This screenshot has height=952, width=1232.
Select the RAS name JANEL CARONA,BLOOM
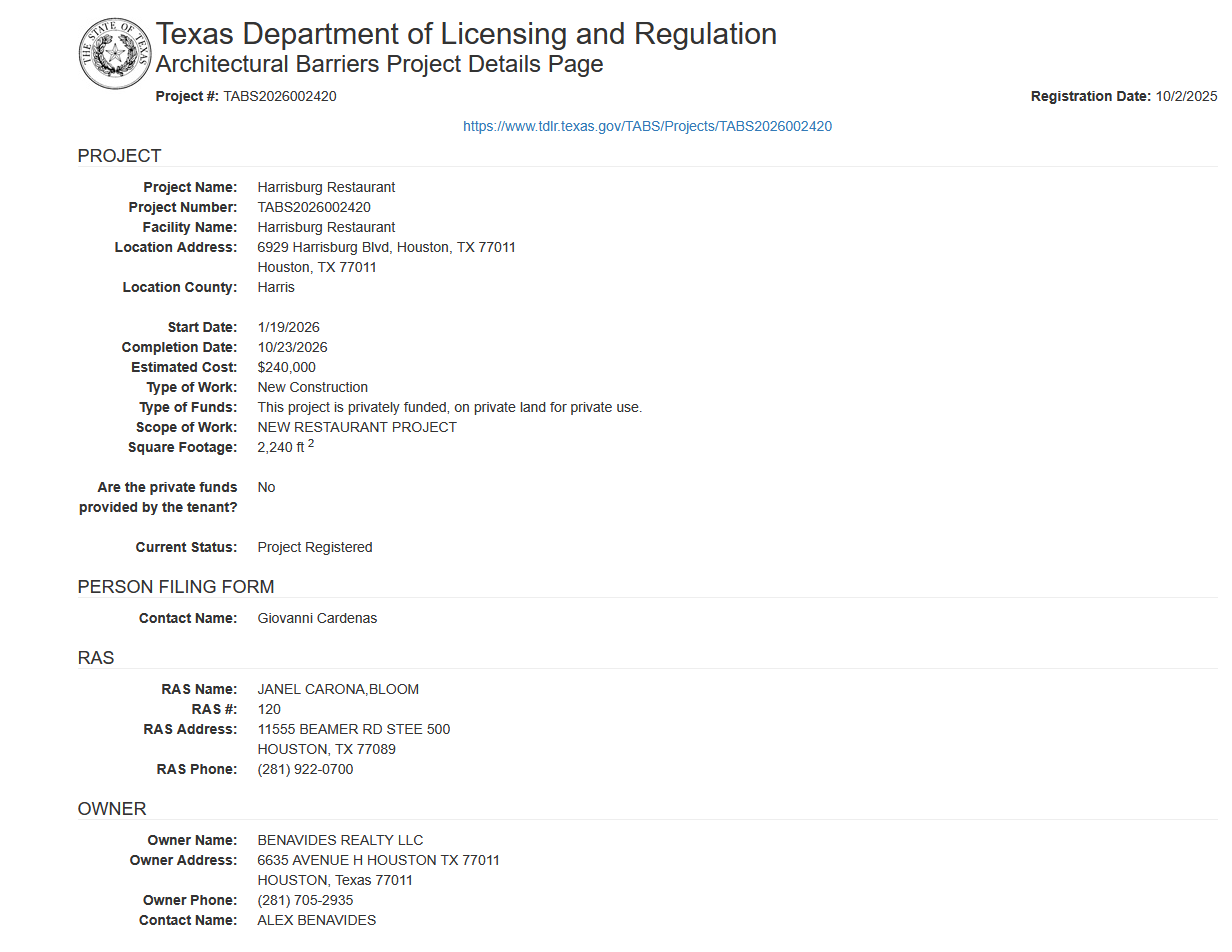tap(338, 689)
